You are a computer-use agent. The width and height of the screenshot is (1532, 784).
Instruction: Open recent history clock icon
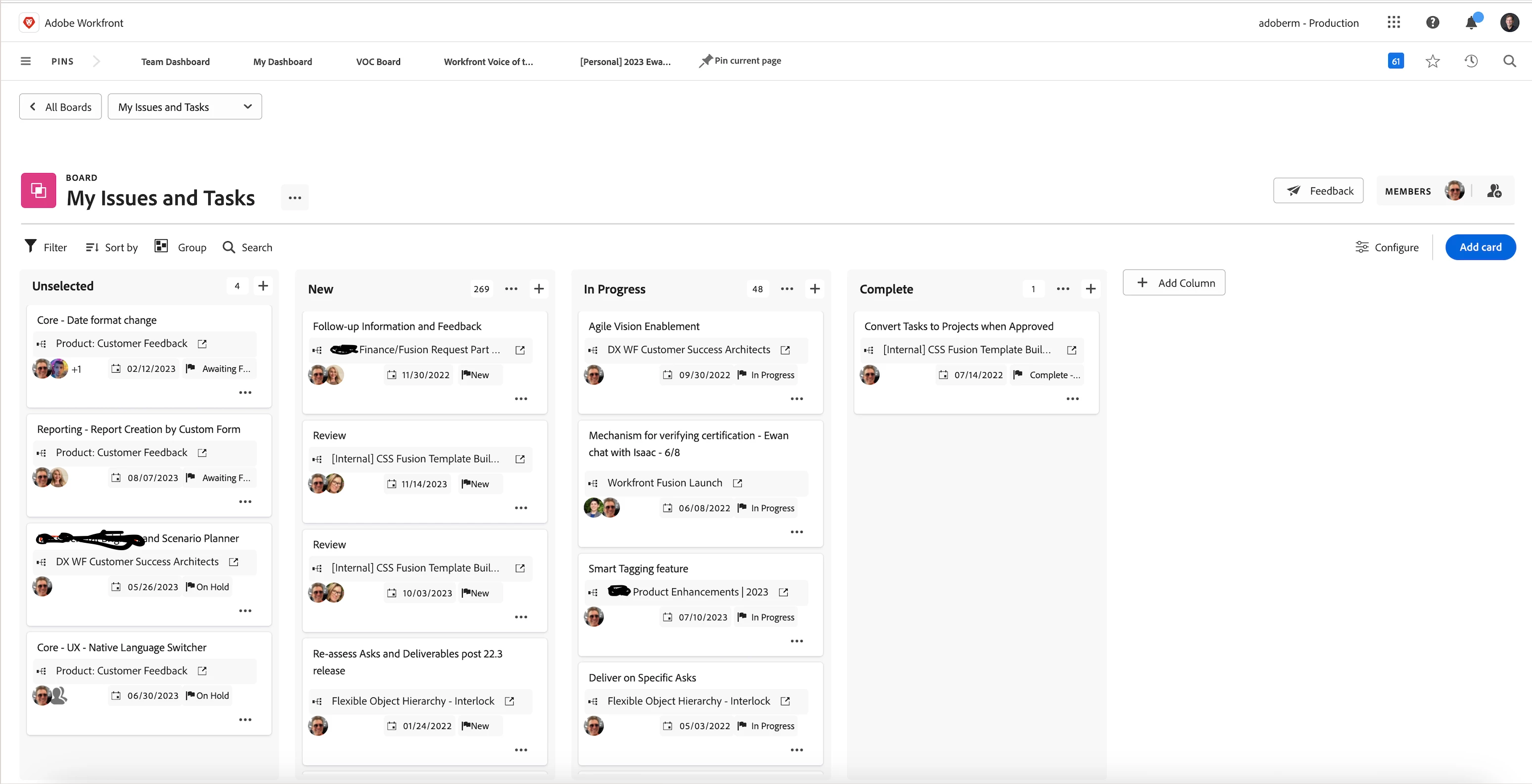click(x=1471, y=61)
